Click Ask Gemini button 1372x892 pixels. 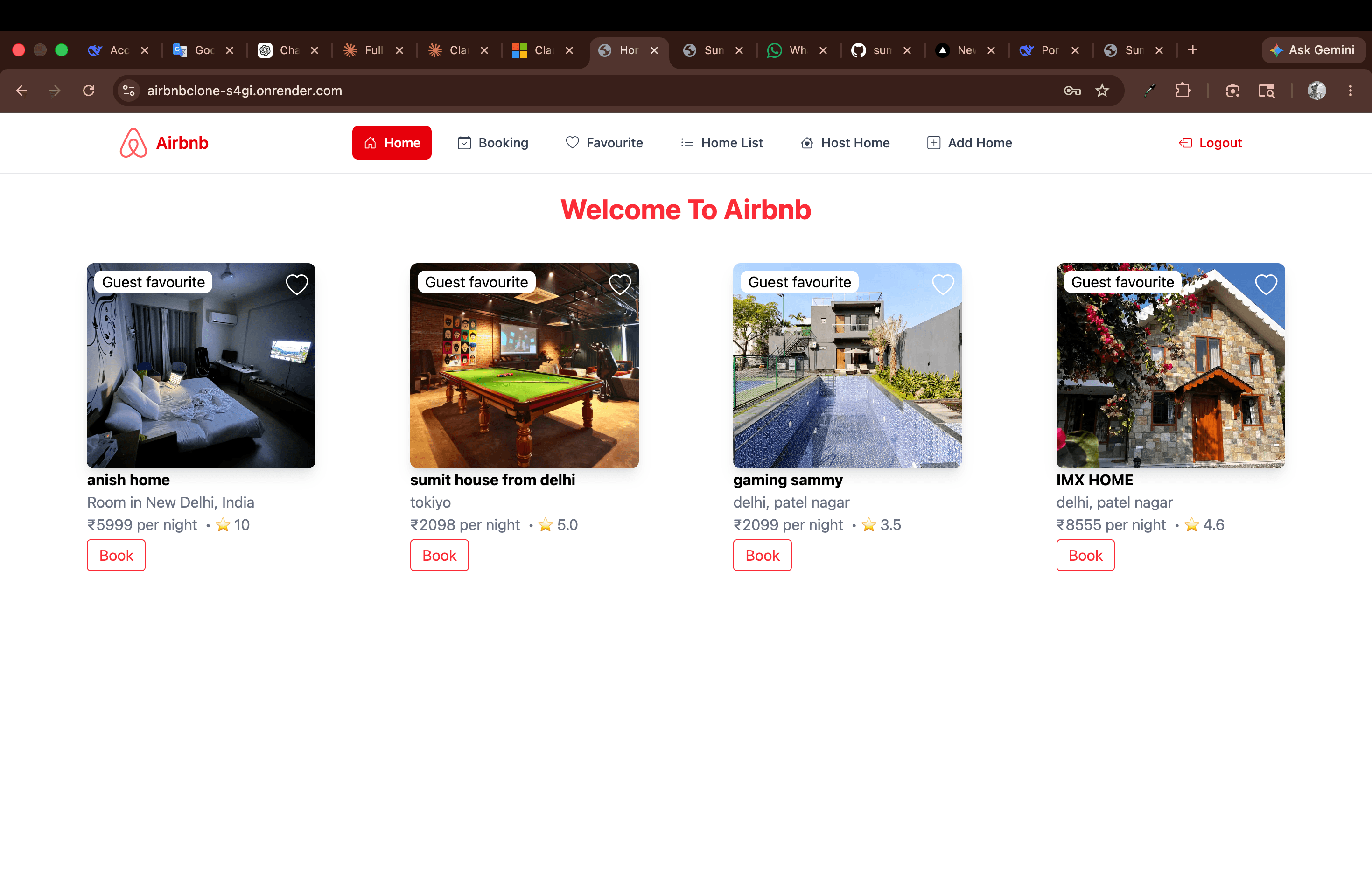(x=1313, y=50)
